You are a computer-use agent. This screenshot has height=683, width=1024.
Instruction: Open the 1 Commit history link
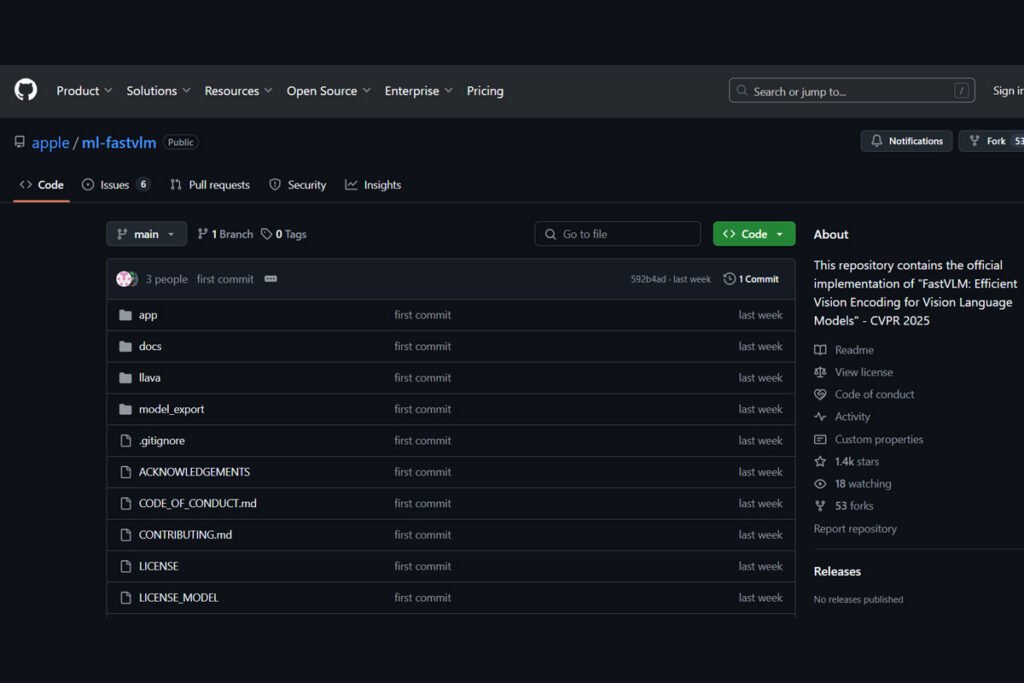pos(751,279)
